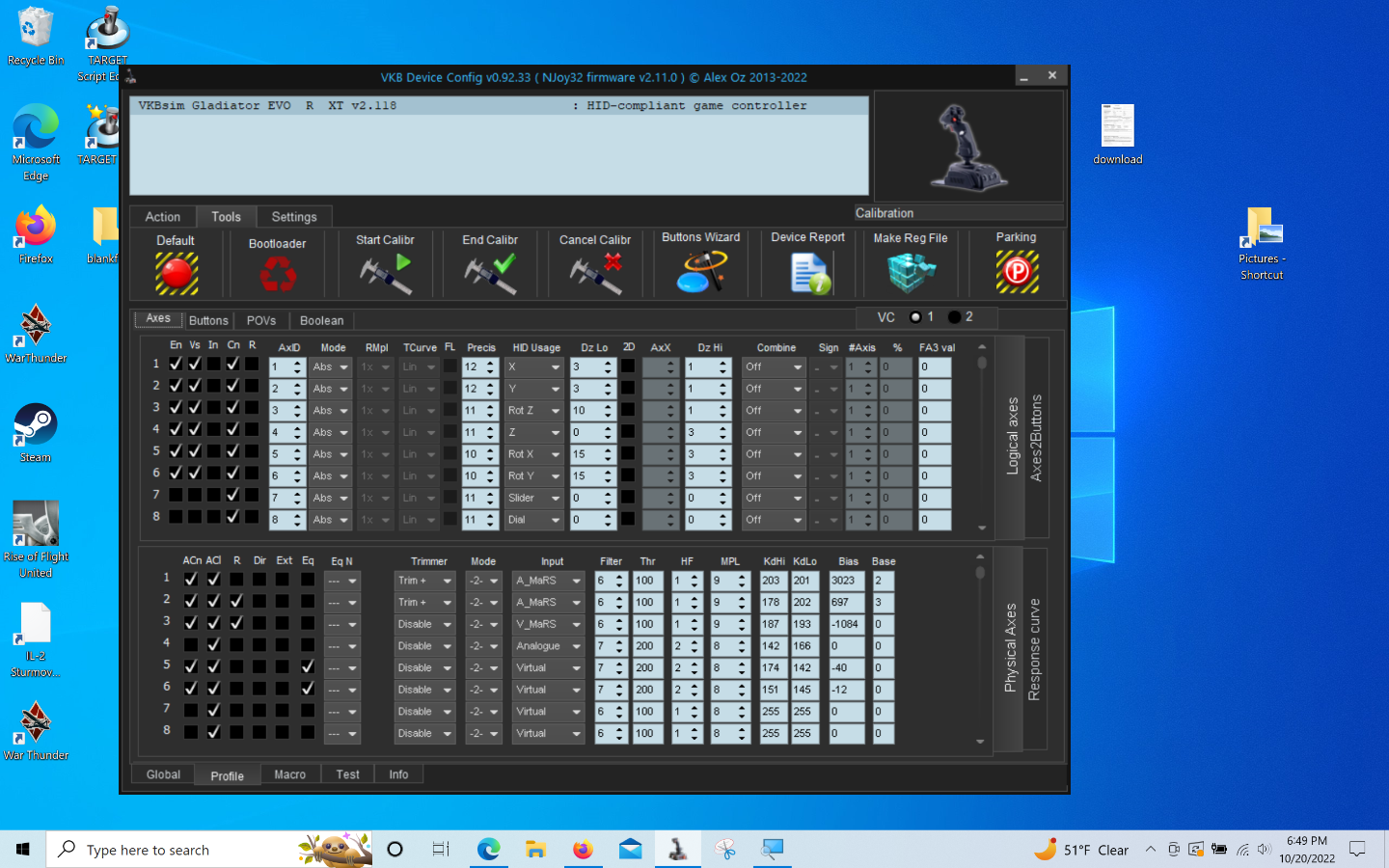This screenshot has height=868, width=1389.
Task: Switch to the Global tab
Action: click(x=163, y=774)
